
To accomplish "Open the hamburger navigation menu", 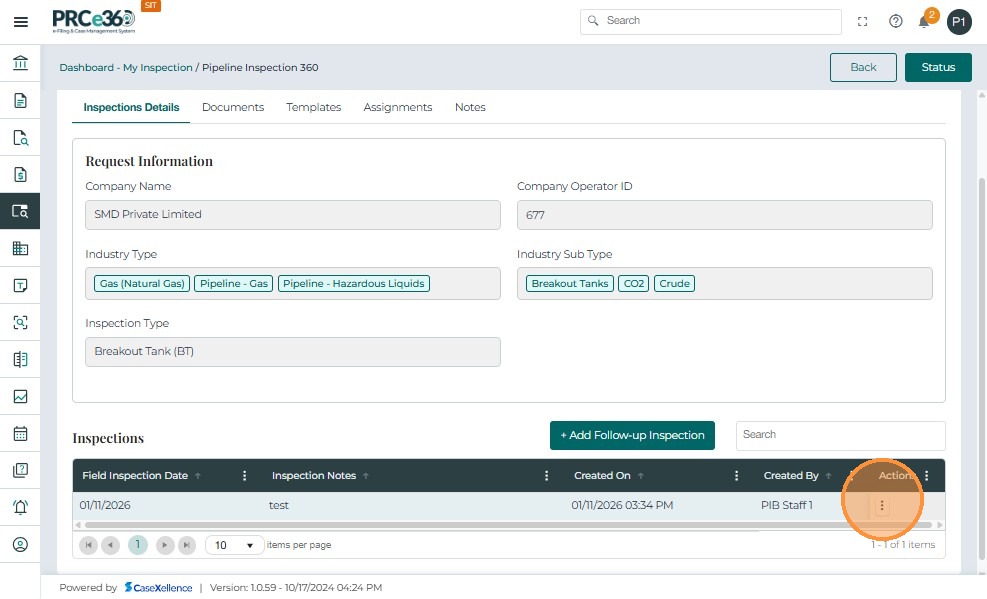I will point(20,21).
